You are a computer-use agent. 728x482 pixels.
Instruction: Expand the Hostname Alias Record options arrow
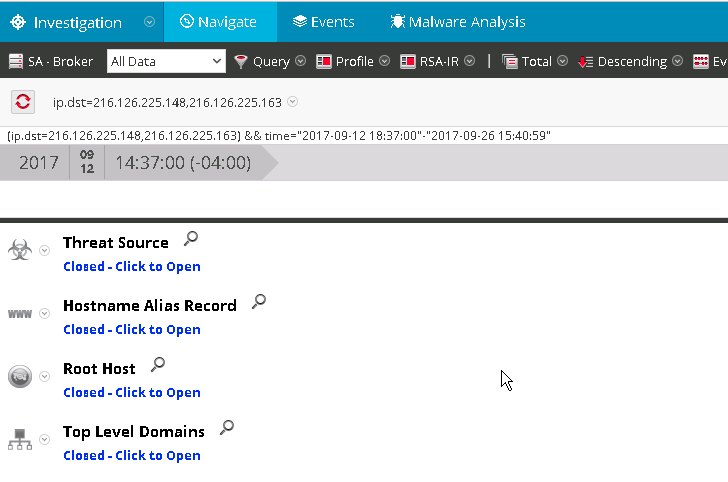tap(45, 313)
